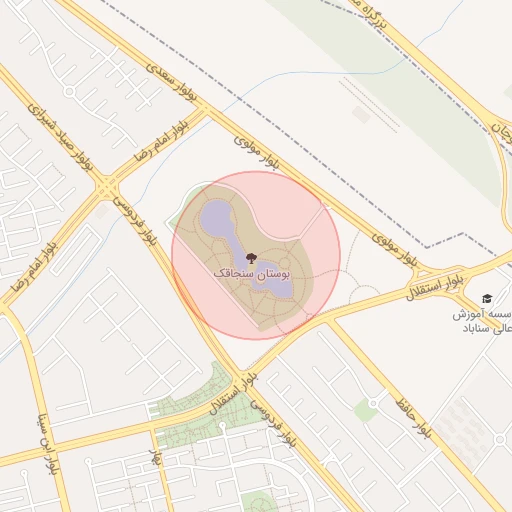This screenshot has height=512, width=512.
Task: Click the small green square roundabout near بلوار حافظ
Action: point(366,410)
